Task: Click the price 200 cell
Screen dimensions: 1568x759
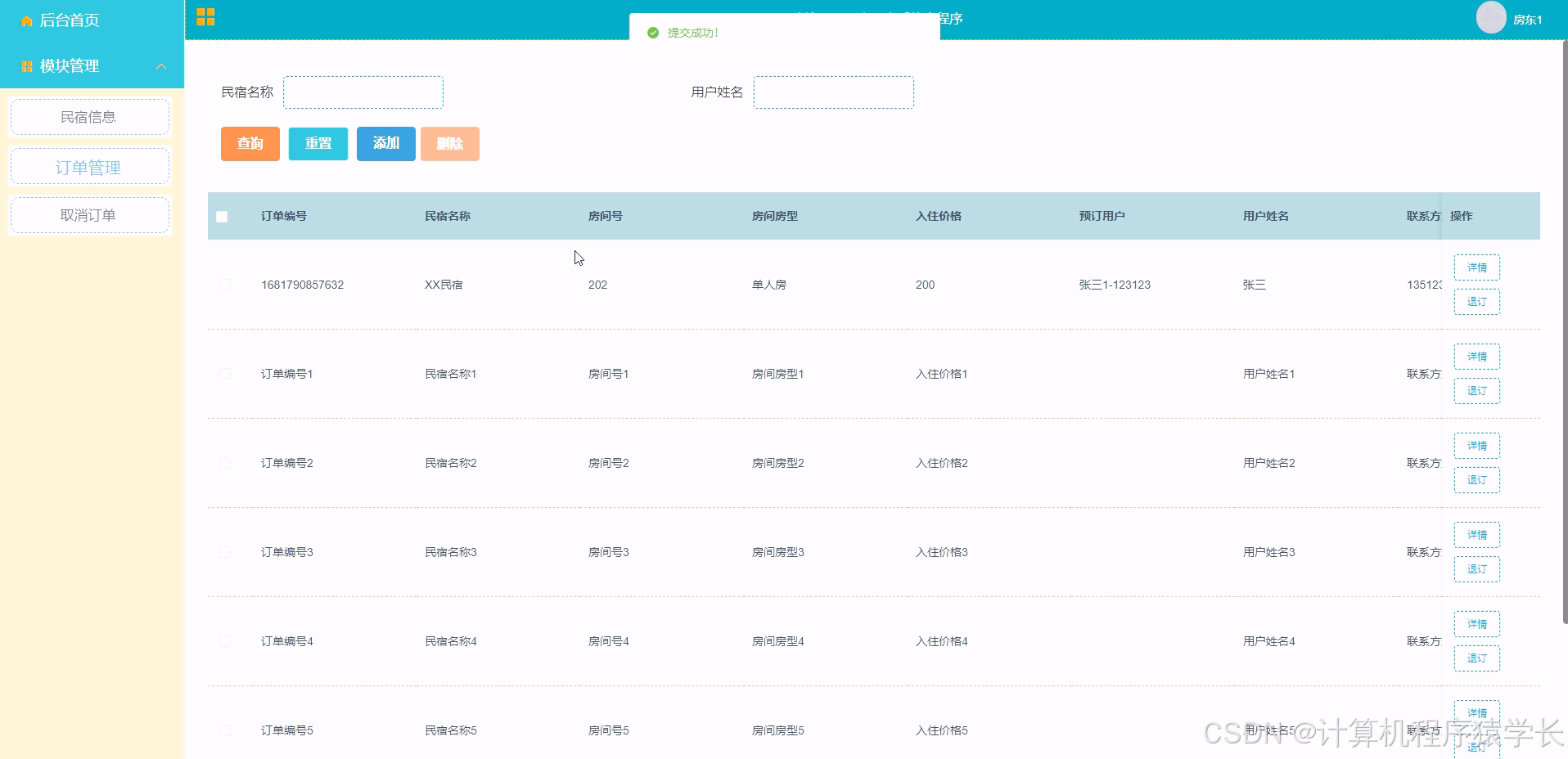Action: 926,285
